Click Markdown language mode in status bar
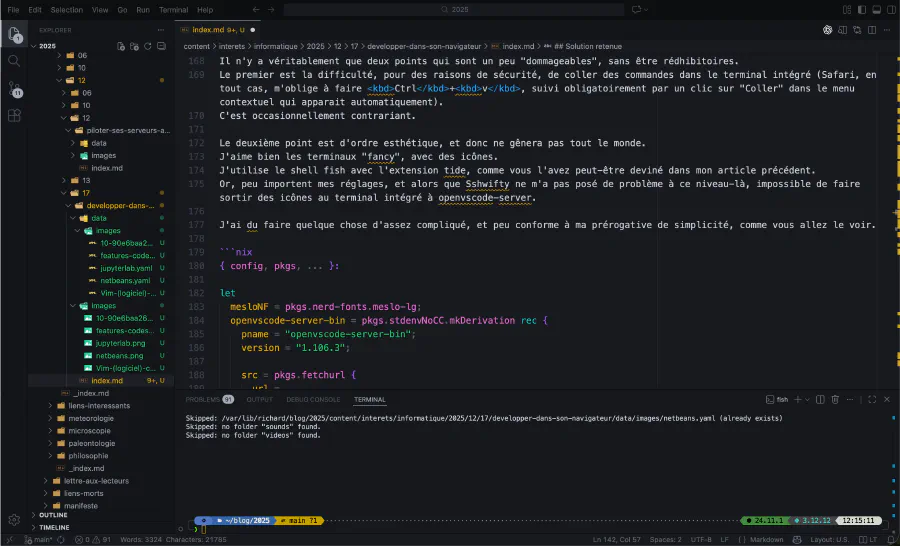Image resolution: width=900 pixels, height=546 pixels. point(767,540)
